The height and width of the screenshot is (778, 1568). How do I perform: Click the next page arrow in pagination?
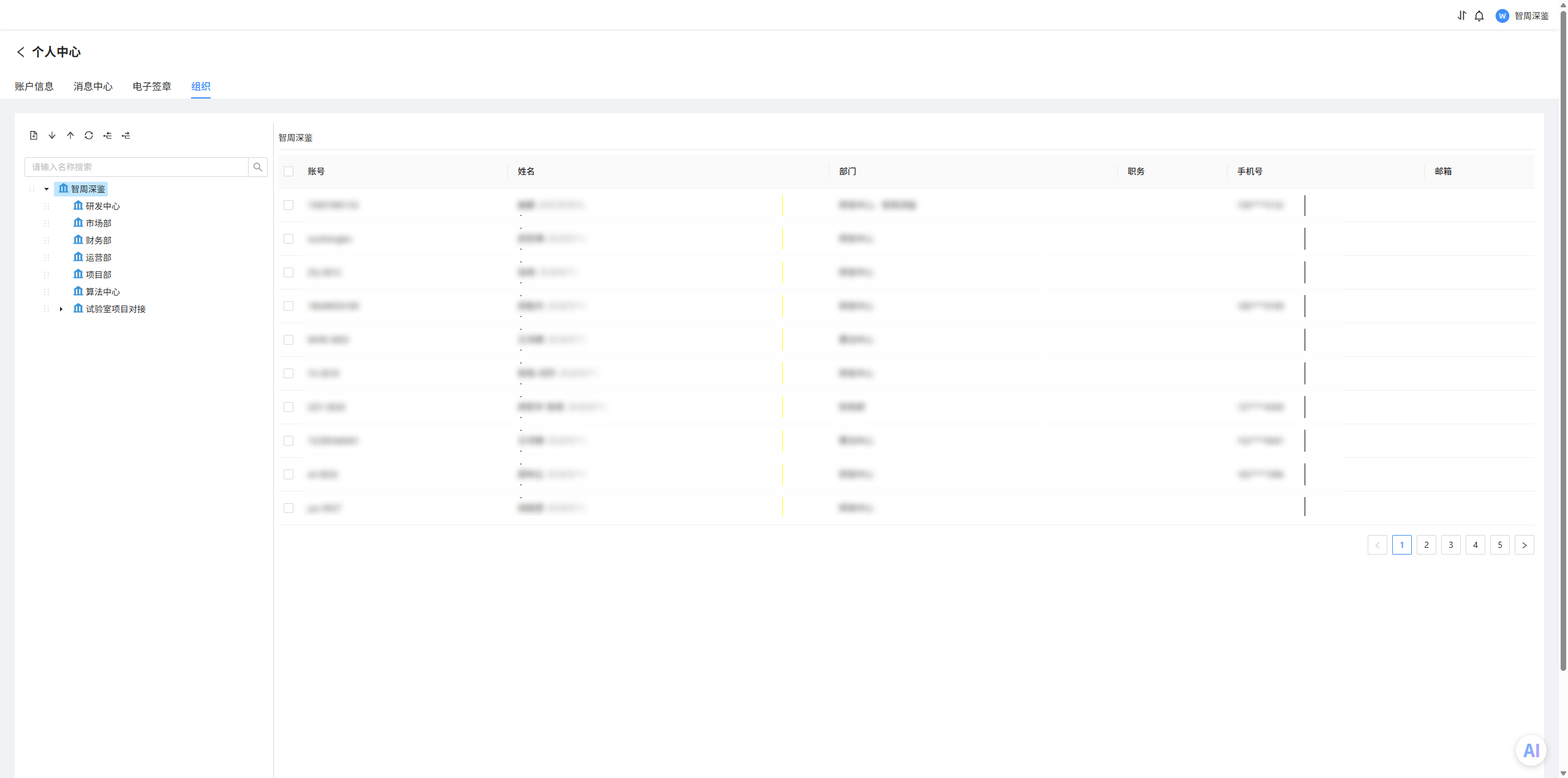1525,545
